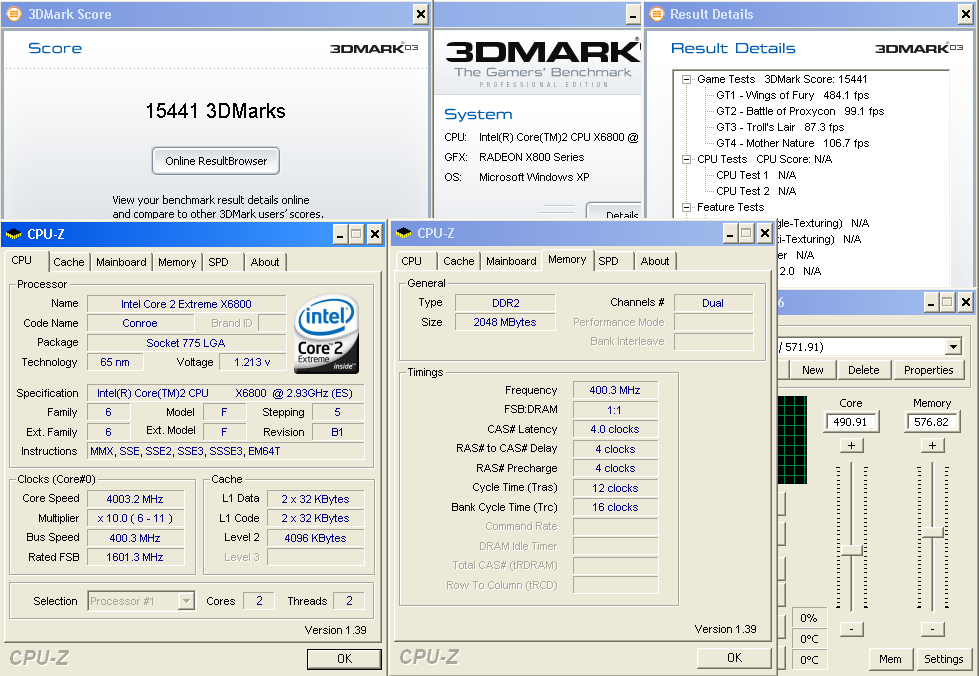
Task: Open Mainboard tab in left CPU-Z window
Action: 121,262
